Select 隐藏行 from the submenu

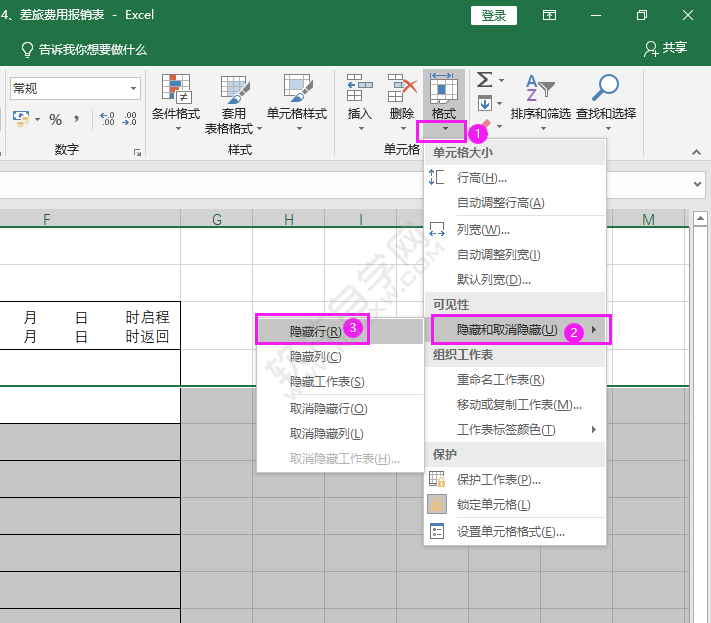click(x=314, y=331)
